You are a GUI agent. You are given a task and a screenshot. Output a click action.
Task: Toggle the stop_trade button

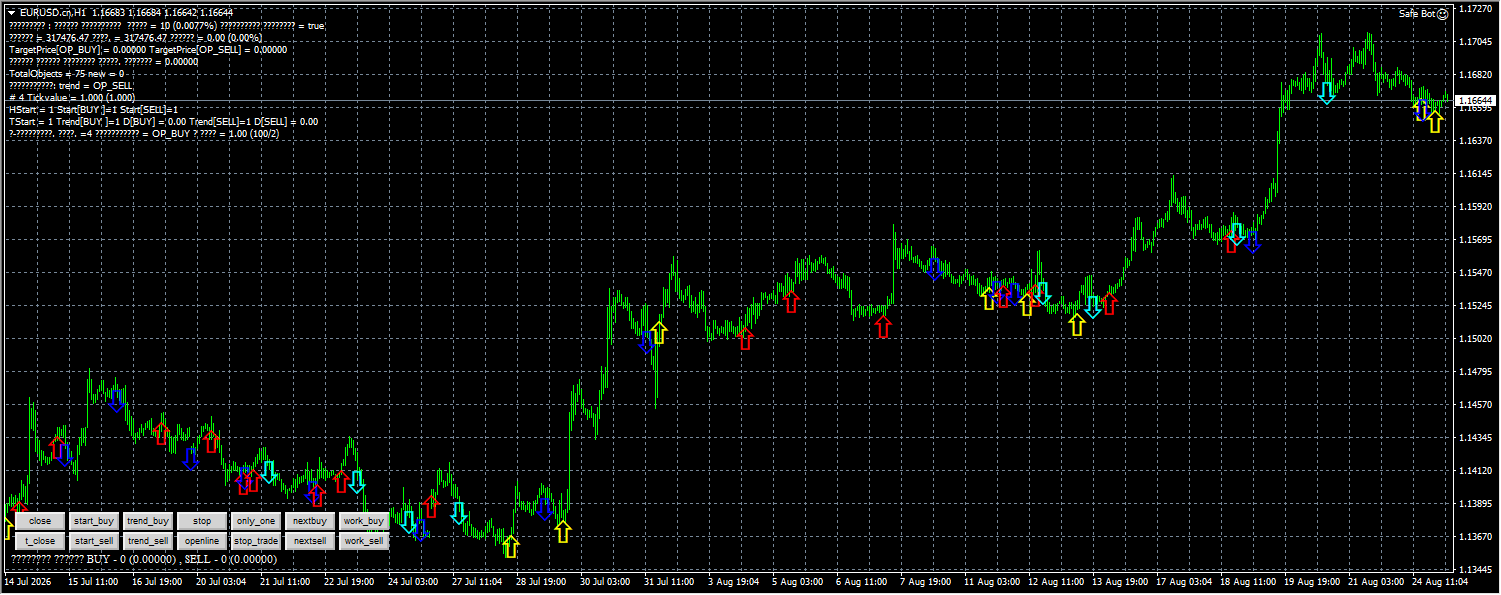[256, 541]
